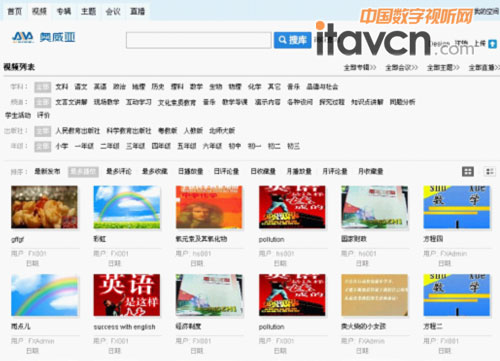Viewport: 500px width, 361px height.
Task: Filter by publisher 科学教育出版社
Action: (x=129, y=131)
